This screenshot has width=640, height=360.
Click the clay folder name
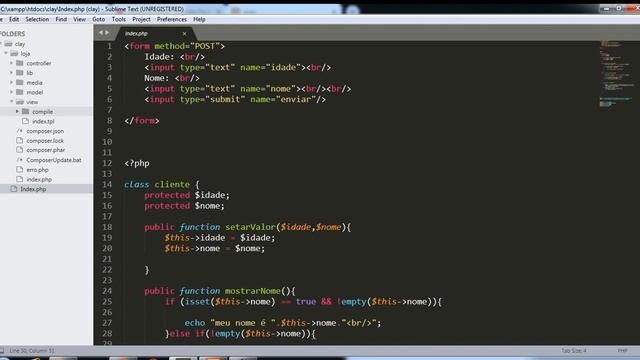click(20, 44)
